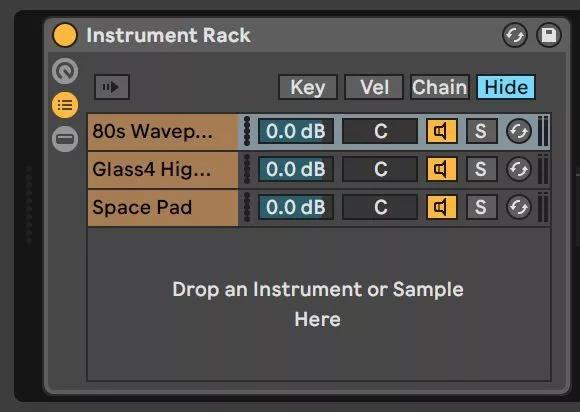Mute the Space Pad chain

(442, 207)
